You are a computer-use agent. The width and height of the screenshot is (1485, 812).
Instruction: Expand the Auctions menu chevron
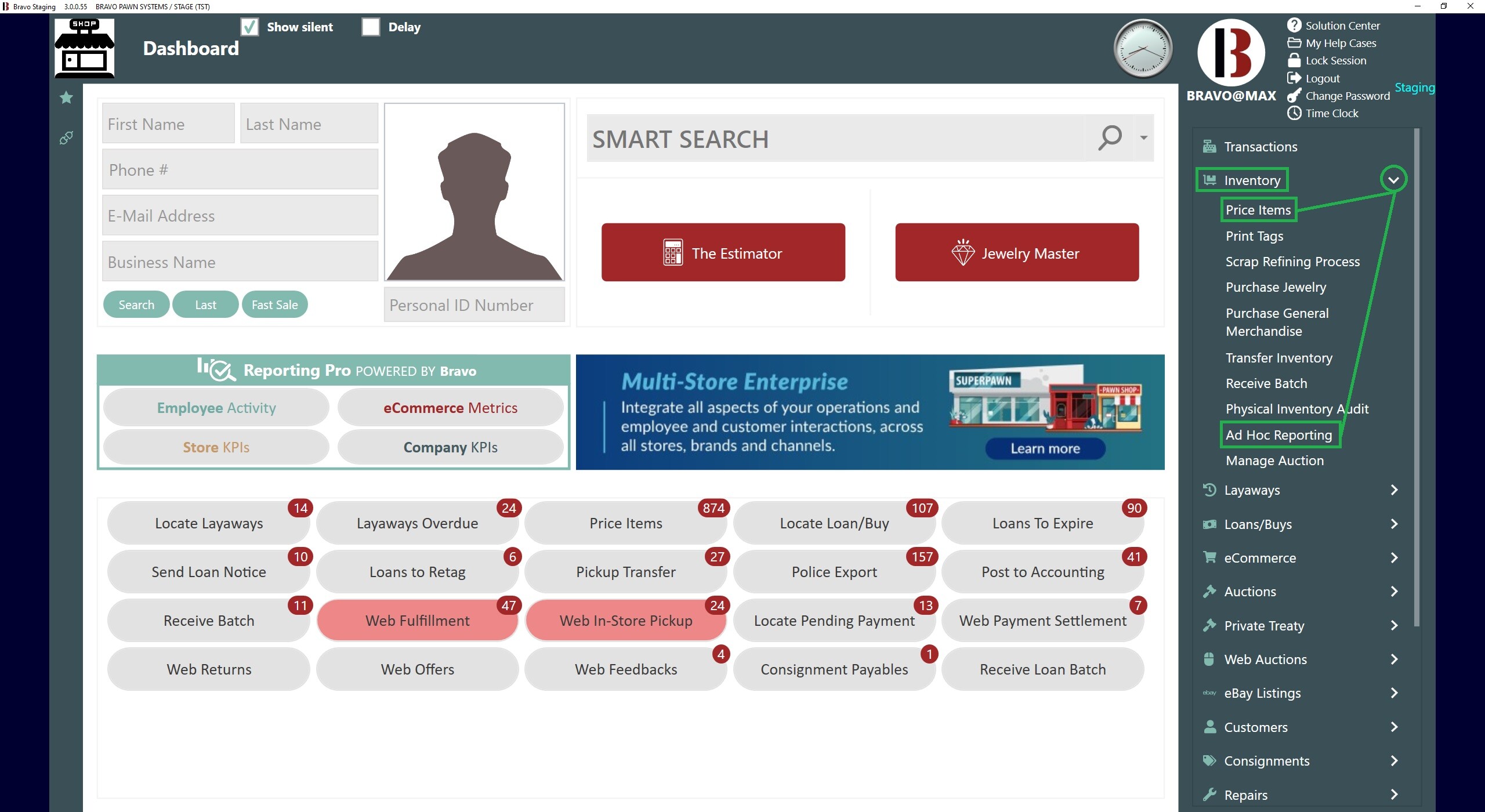(1394, 591)
